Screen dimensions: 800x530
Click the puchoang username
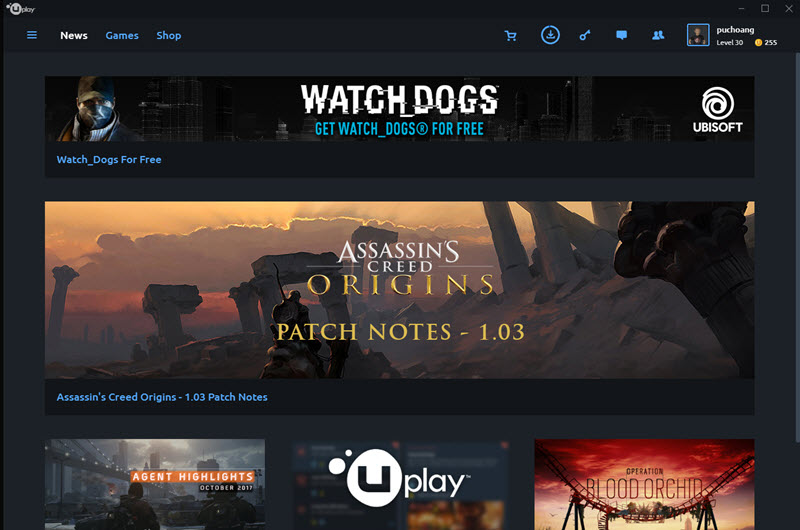(735, 30)
